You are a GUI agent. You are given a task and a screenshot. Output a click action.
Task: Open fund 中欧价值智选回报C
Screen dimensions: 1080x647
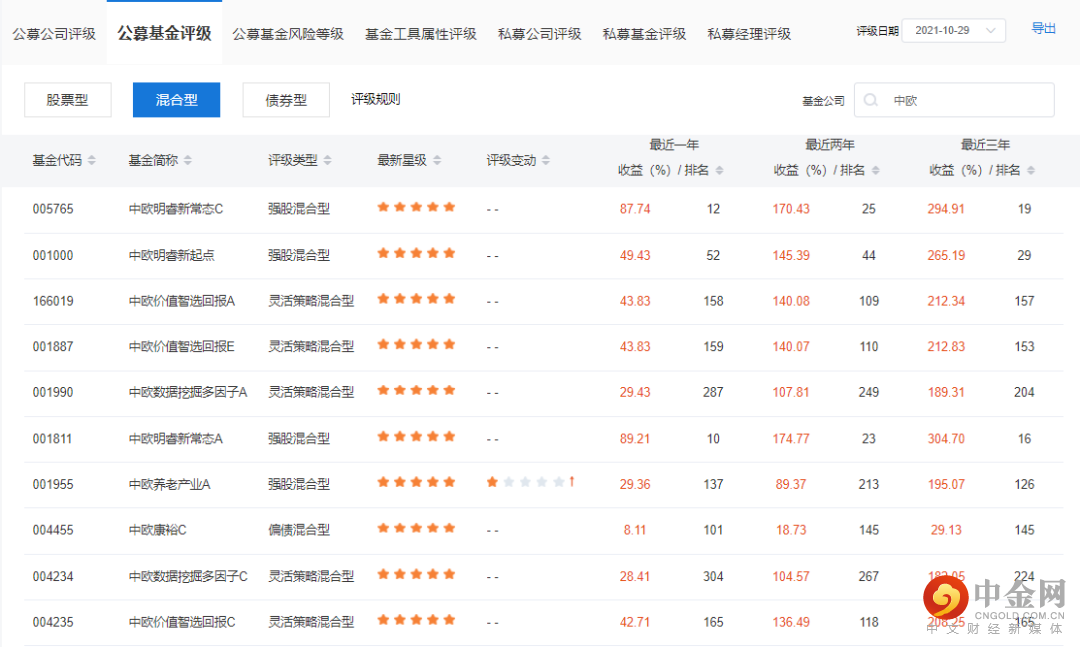point(182,622)
